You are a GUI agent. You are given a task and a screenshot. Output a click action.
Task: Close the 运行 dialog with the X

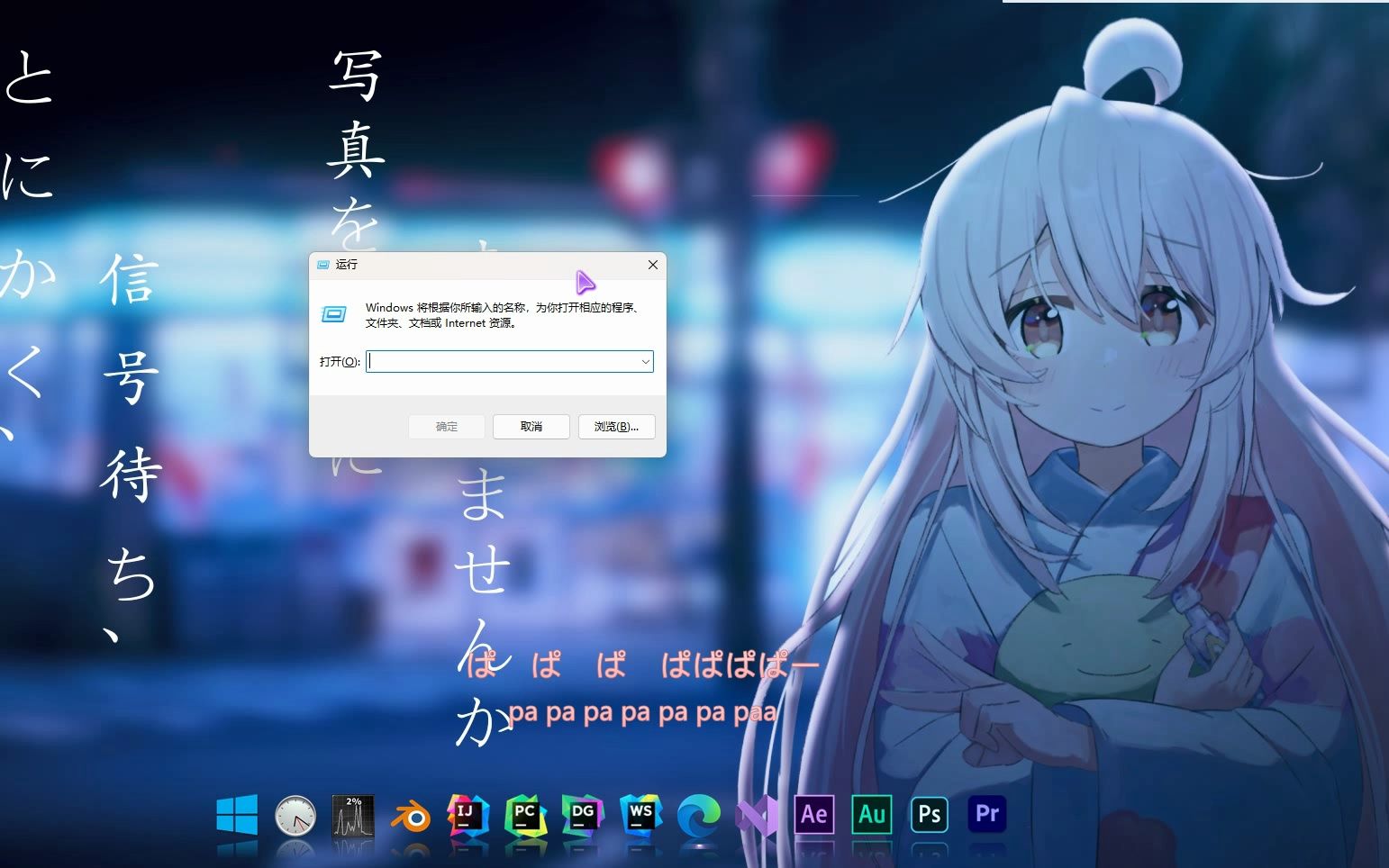(x=653, y=265)
